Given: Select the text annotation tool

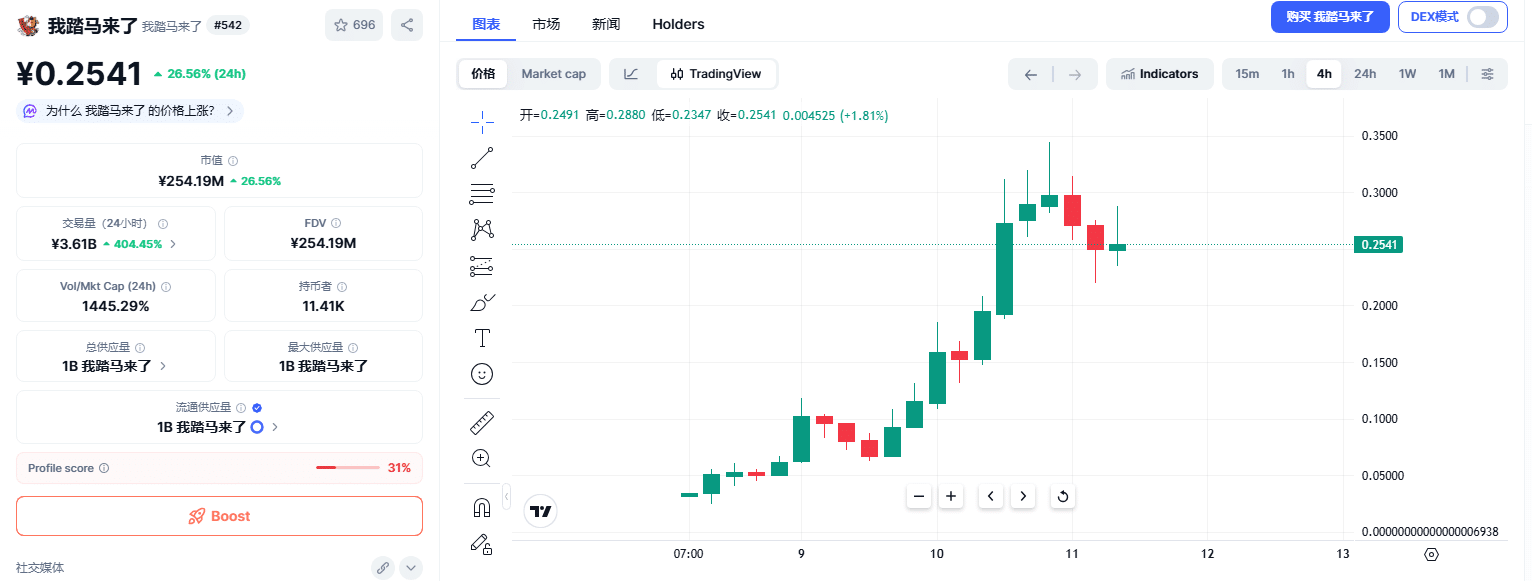Looking at the screenshot, I should pos(482,337).
